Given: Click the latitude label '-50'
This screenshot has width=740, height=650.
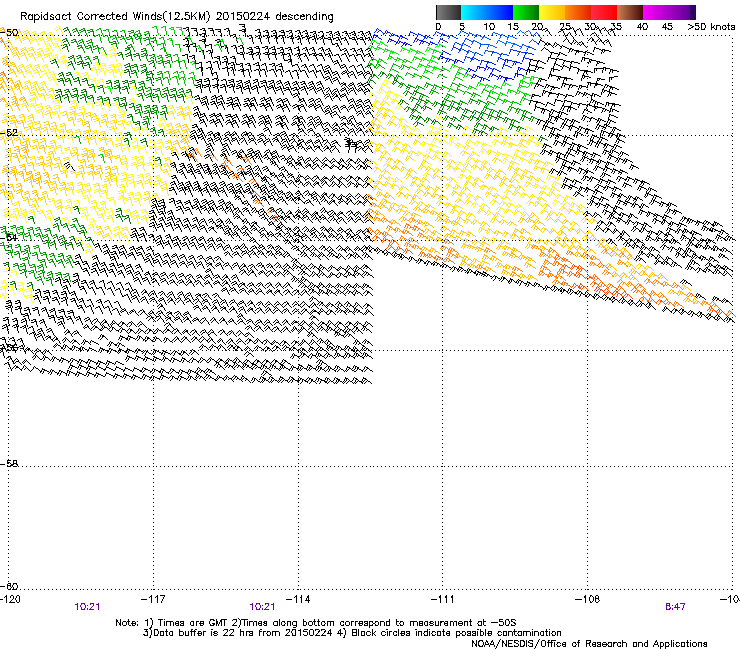Looking at the screenshot, I should pyautogui.click(x=9, y=33).
